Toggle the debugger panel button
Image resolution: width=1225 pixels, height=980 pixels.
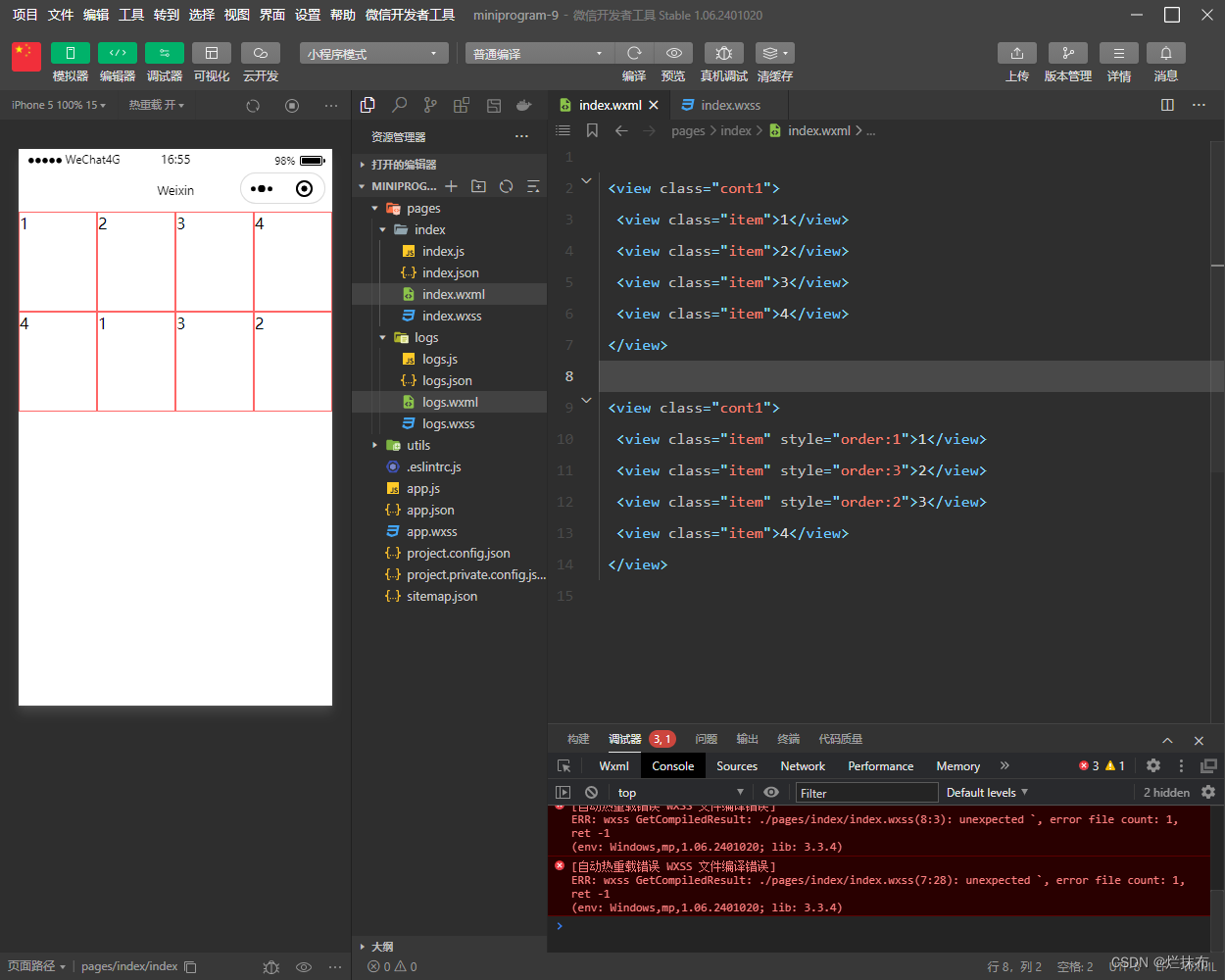click(165, 53)
